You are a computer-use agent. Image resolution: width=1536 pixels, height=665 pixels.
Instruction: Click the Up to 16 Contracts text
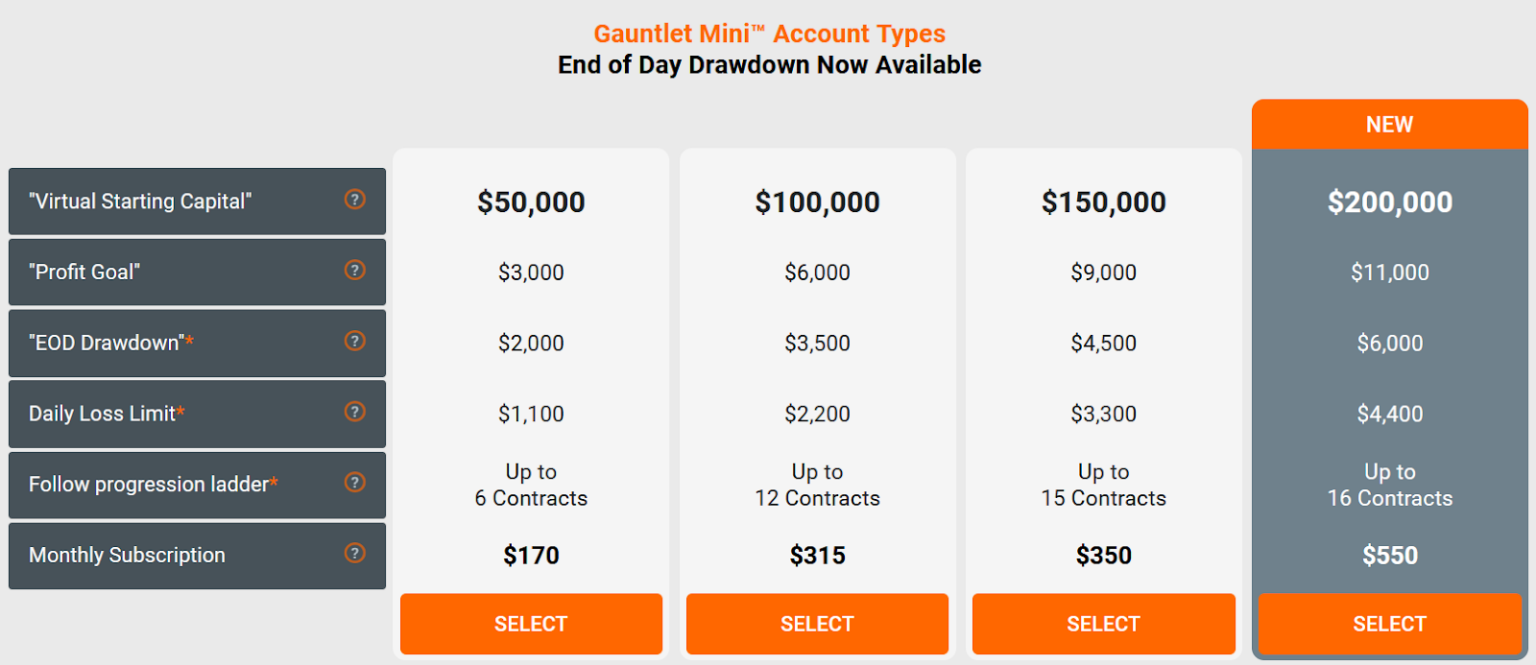pyautogui.click(x=1390, y=485)
